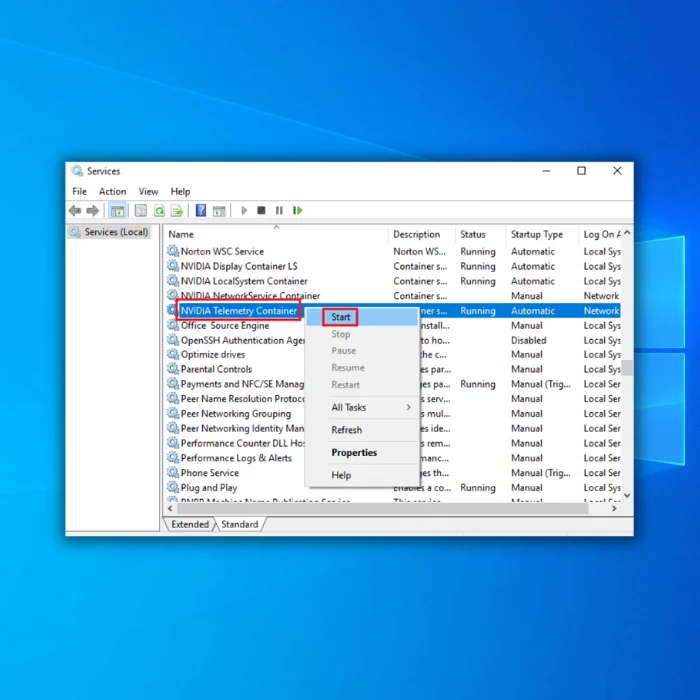Click the Properties sheet toolbar icon
Image resolution: width=700 pixels, height=700 pixels.
click(141, 210)
